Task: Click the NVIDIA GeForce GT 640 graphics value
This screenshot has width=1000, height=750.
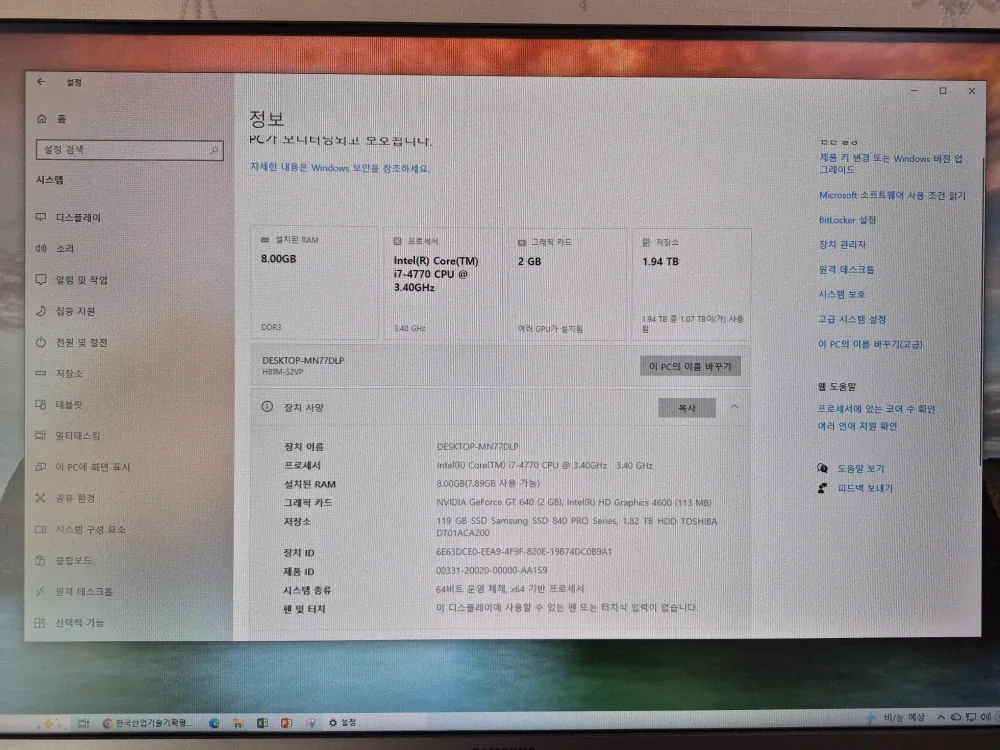Action: point(574,503)
